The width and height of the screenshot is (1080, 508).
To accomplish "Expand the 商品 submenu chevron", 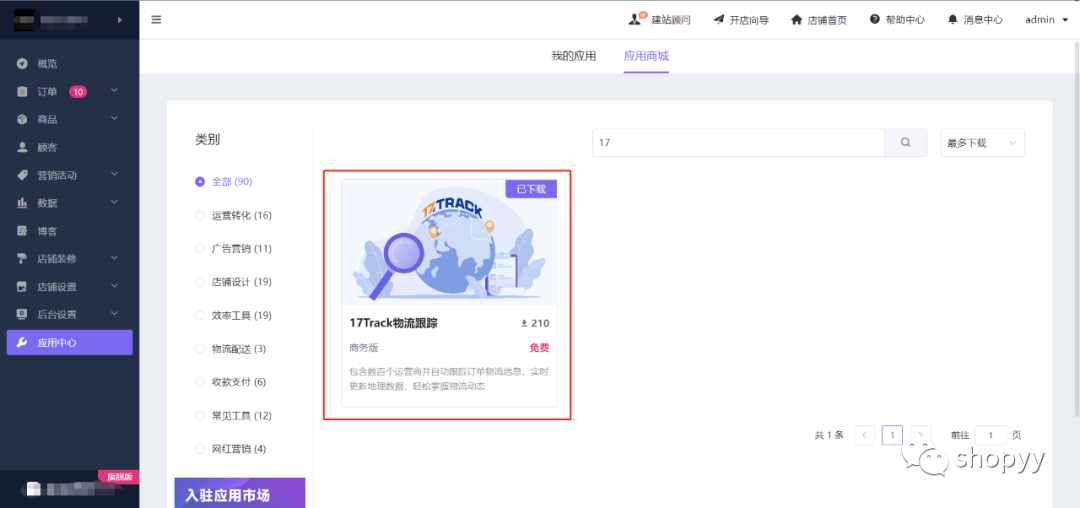I will [x=114, y=119].
